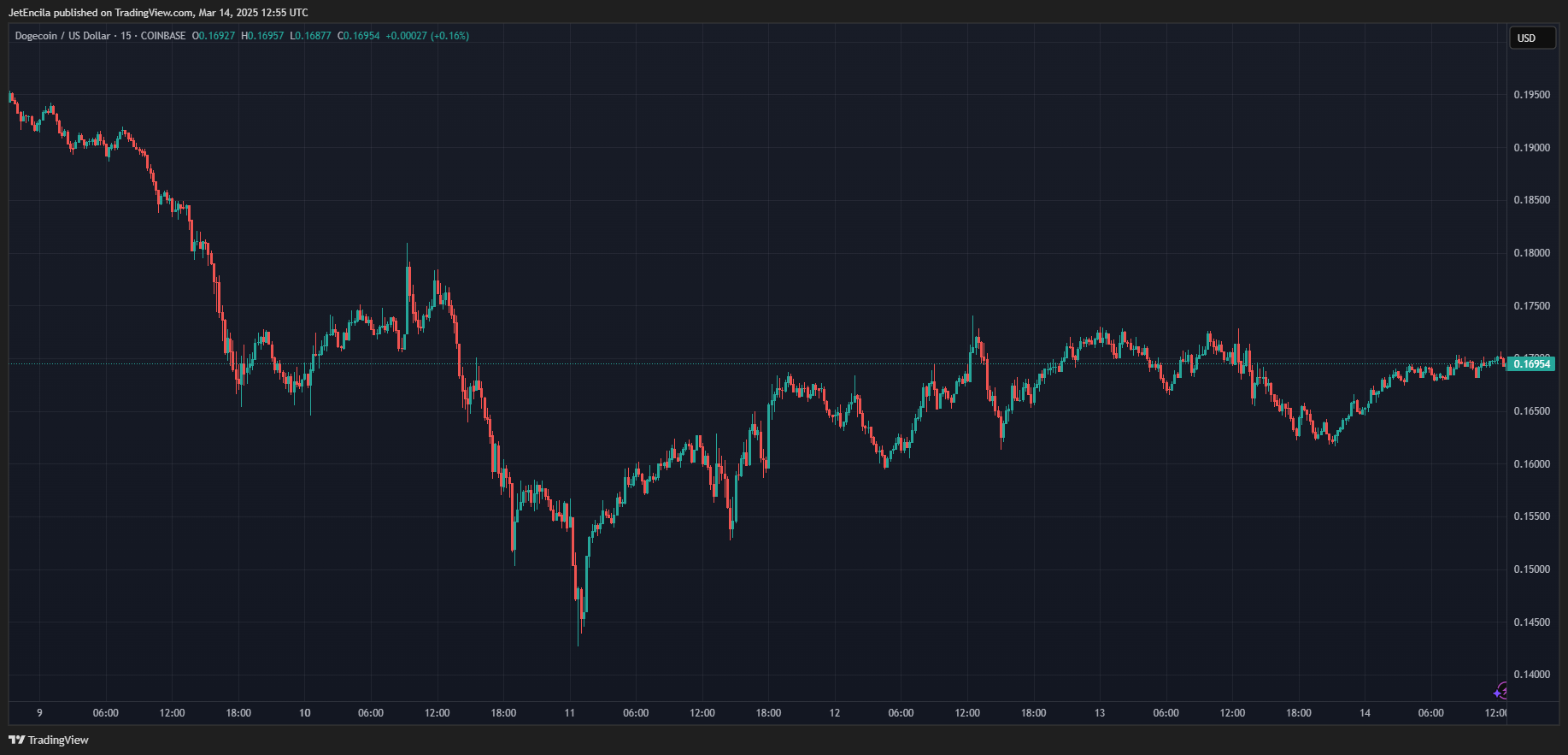
Task: Click date label 10 on time axis
Action: pyautogui.click(x=305, y=713)
